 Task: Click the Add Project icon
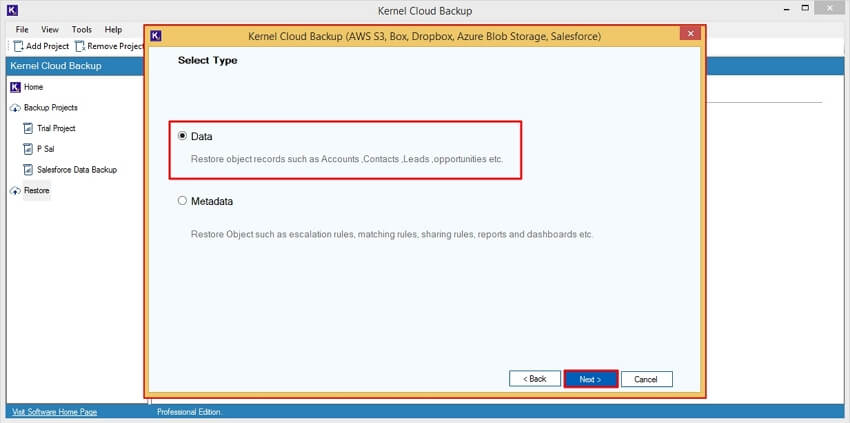coord(19,46)
